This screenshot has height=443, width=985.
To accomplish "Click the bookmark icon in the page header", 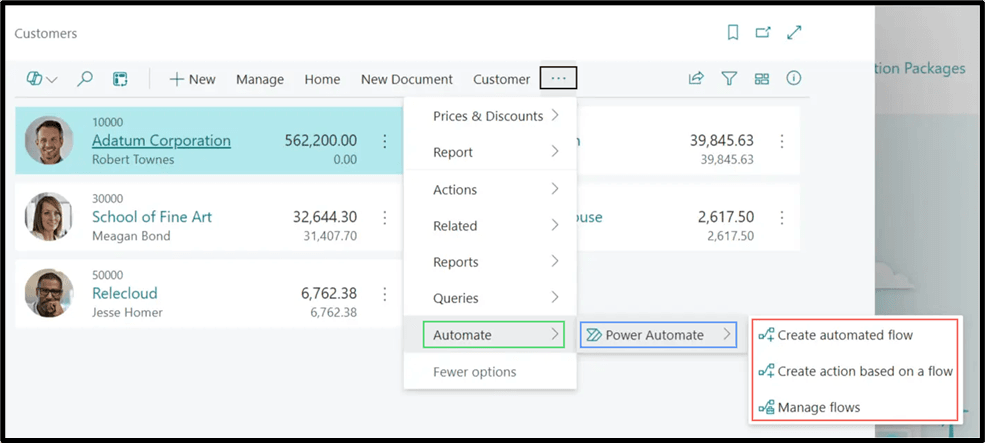I will tap(733, 33).
